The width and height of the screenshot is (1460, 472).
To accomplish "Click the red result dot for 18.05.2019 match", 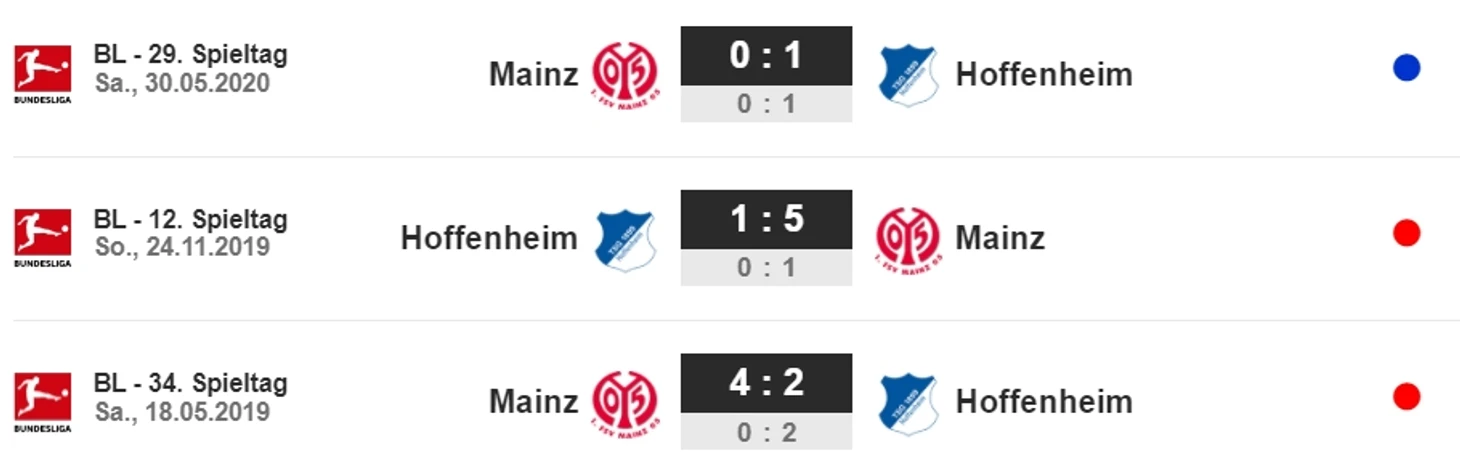I will tap(1406, 397).
